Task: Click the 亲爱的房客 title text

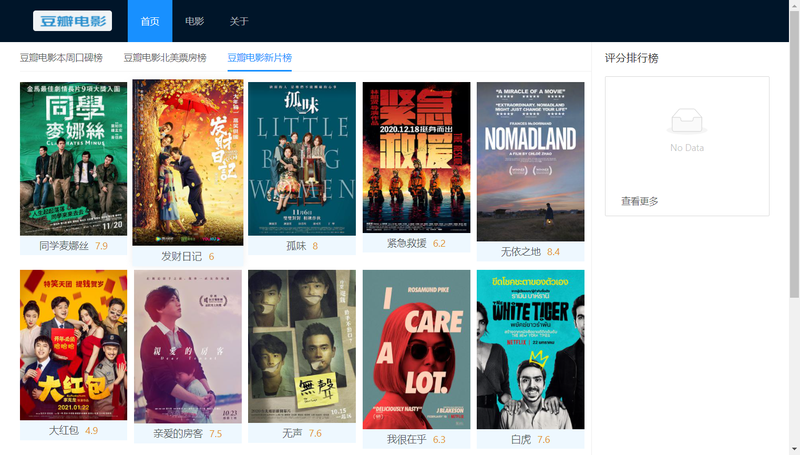Action: 178,434
